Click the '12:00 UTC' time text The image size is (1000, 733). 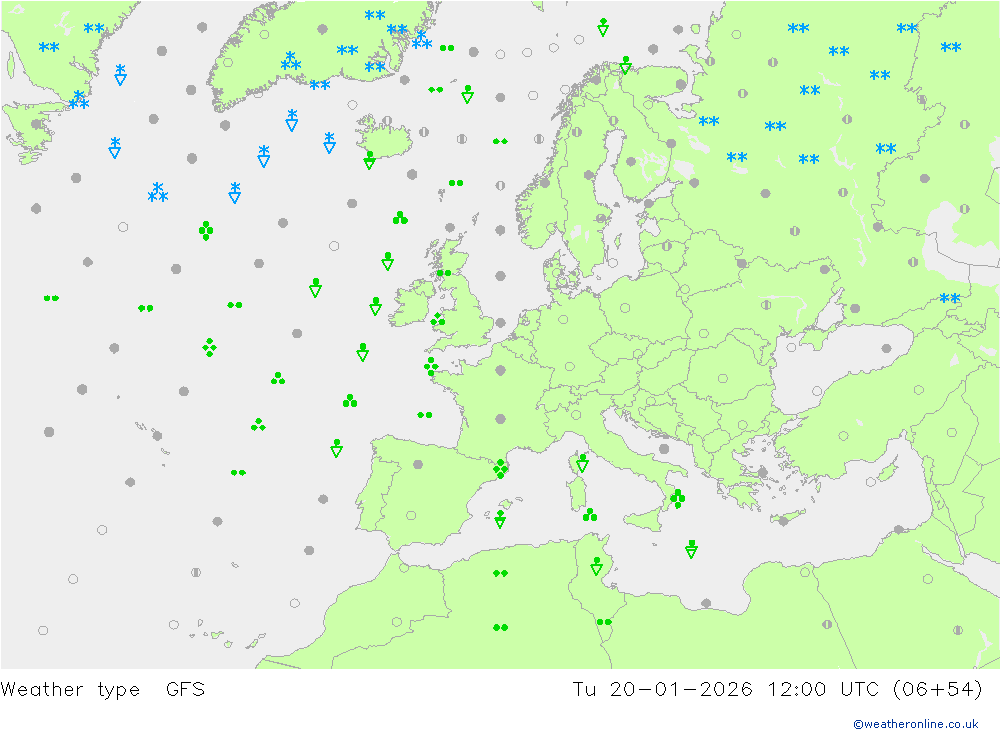click(823, 689)
